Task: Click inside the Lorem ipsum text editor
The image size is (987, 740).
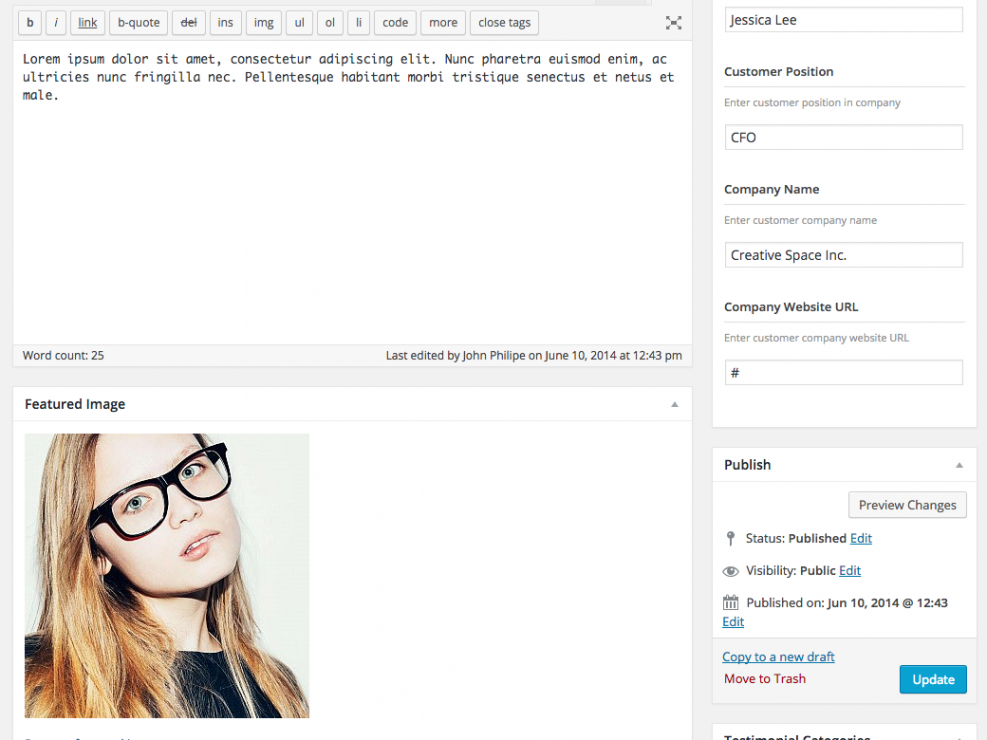Action: 352,193
